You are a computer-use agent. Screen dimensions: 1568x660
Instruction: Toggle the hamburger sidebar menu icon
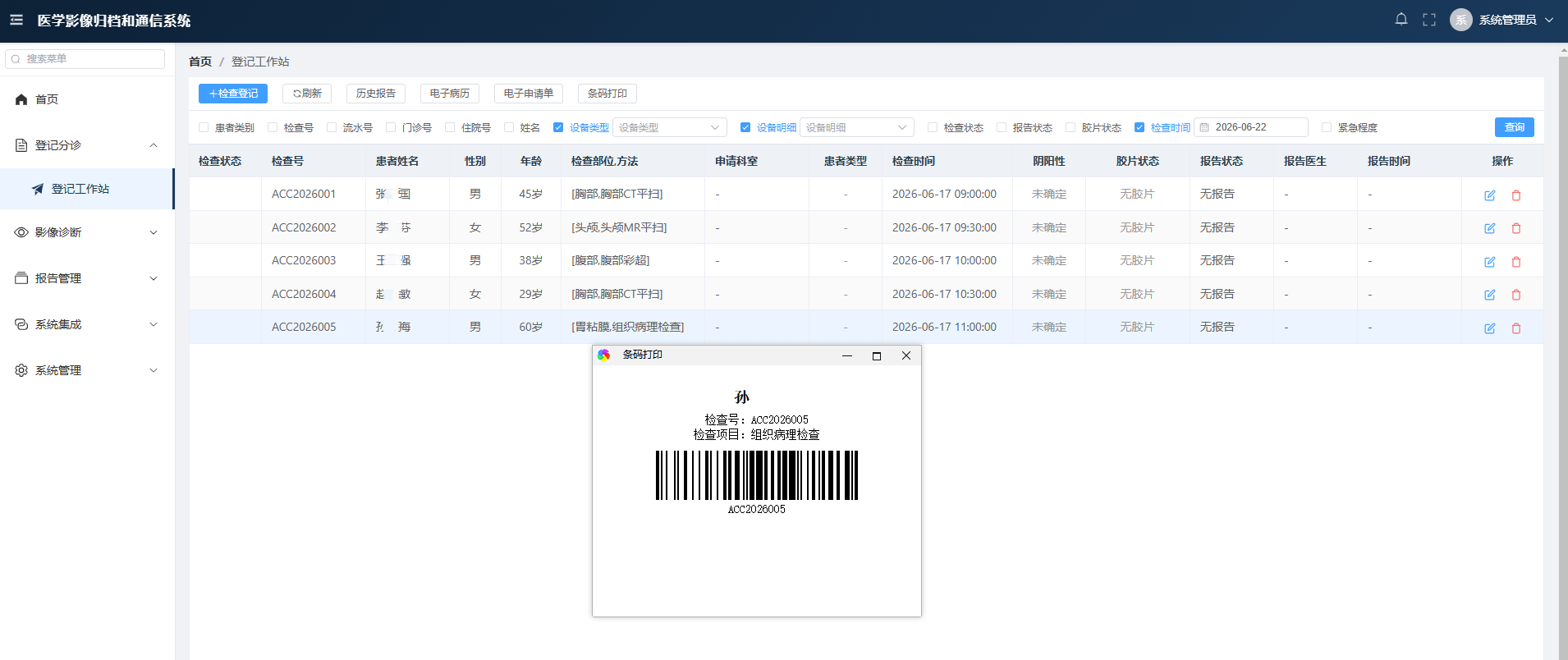(x=16, y=20)
